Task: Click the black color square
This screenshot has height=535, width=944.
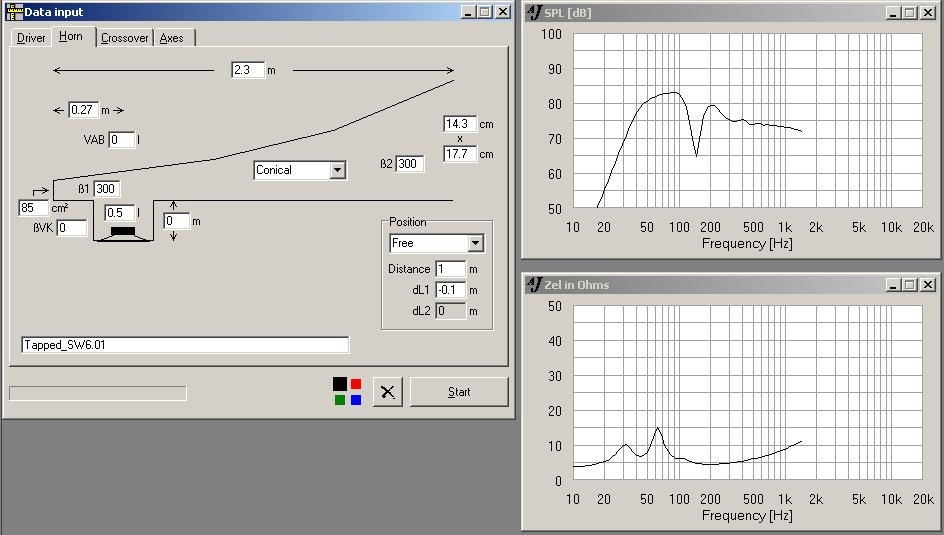Action: pyautogui.click(x=340, y=384)
